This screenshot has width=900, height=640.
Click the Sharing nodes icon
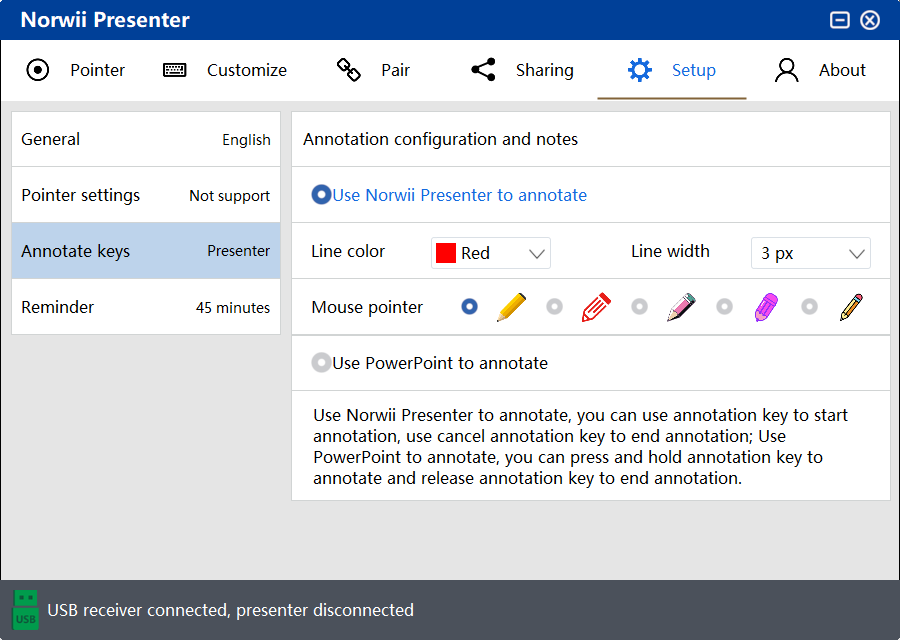483,69
